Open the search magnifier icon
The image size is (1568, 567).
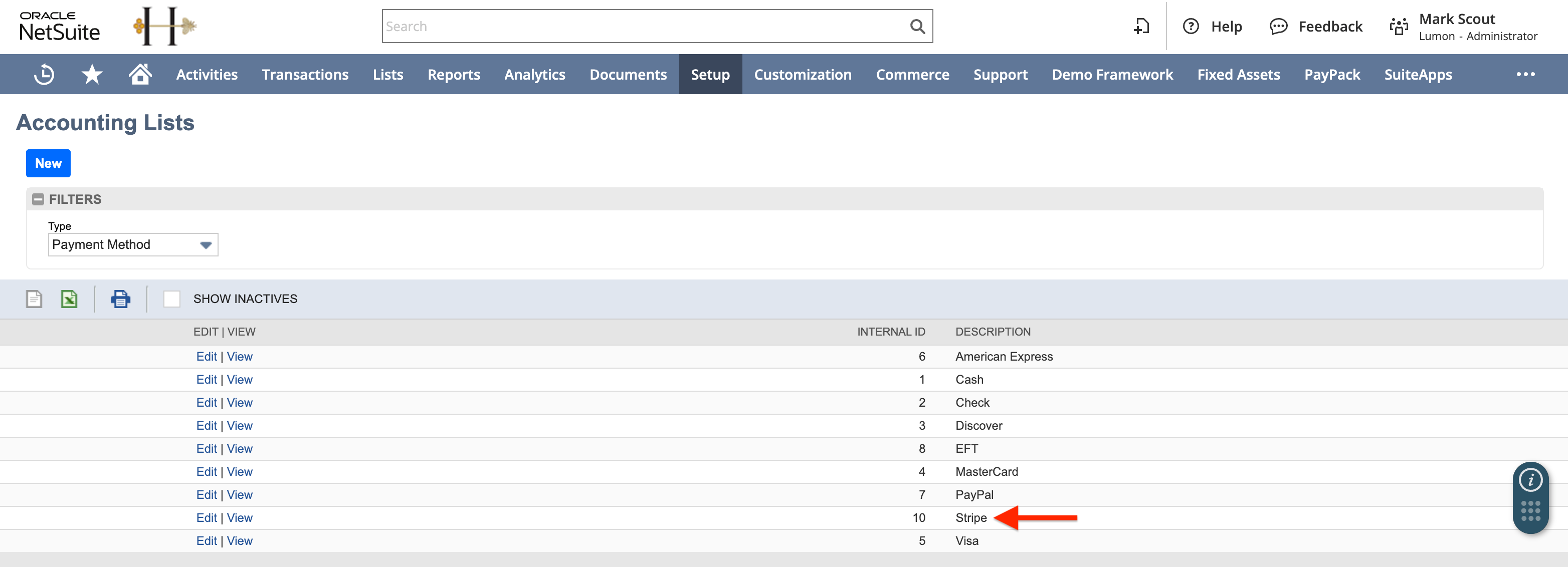(917, 26)
